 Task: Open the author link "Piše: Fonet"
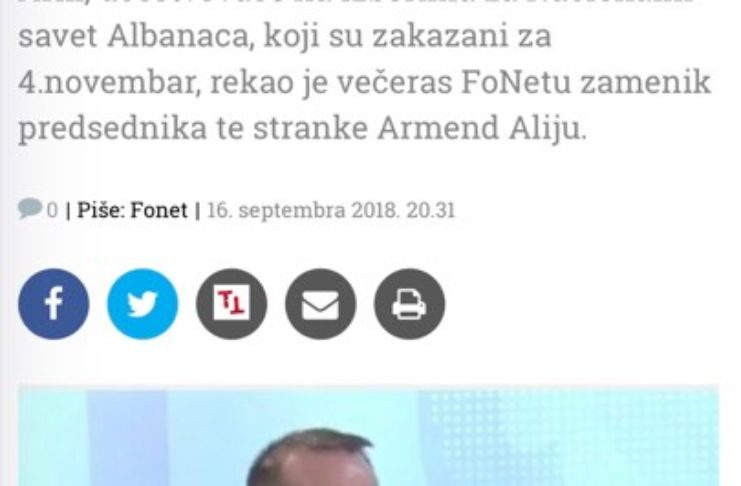coord(132,210)
